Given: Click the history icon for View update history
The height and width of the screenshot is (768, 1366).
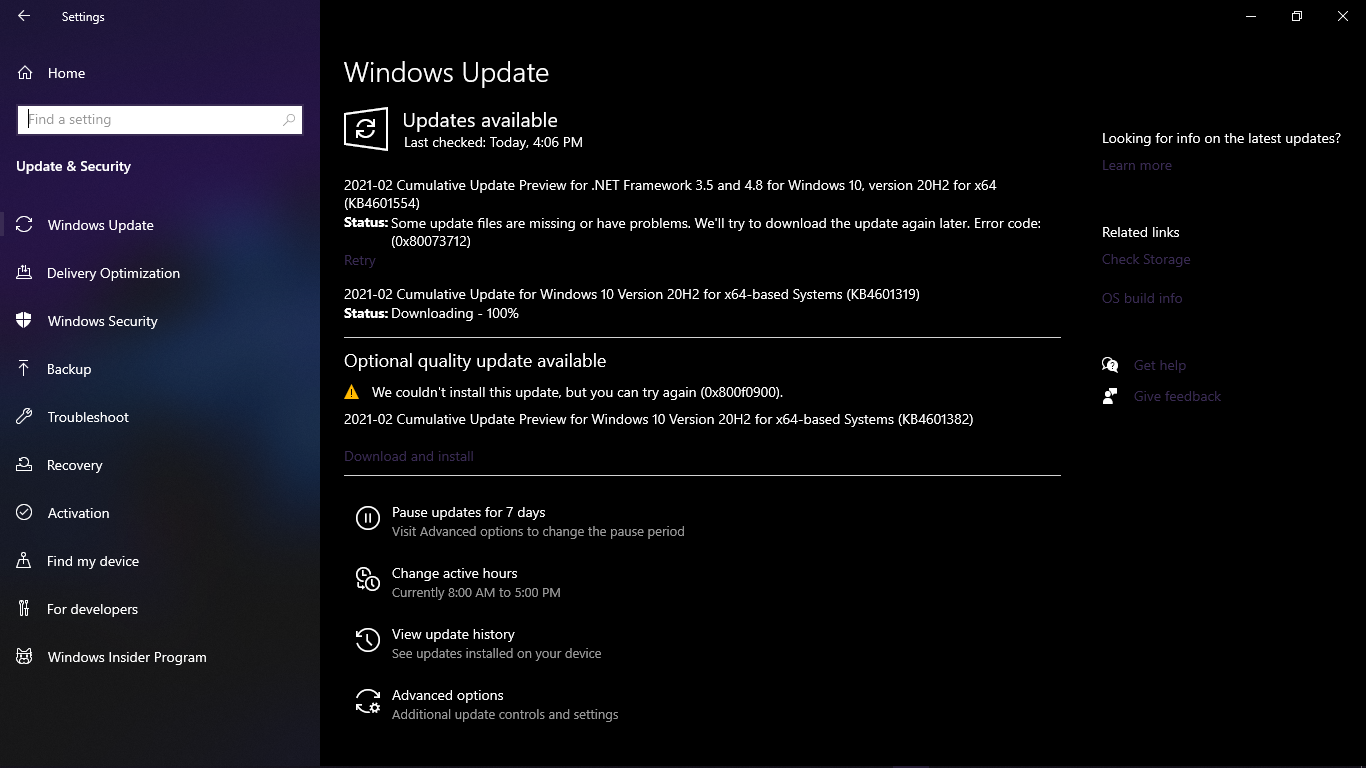Looking at the screenshot, I should pos(368,640).
